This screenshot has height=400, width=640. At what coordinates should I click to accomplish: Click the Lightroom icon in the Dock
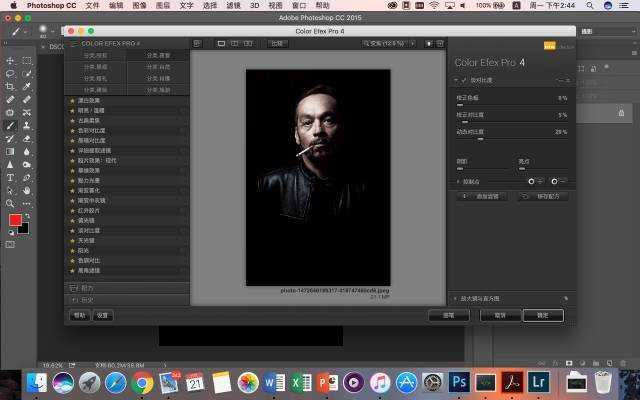coord(538,382)
